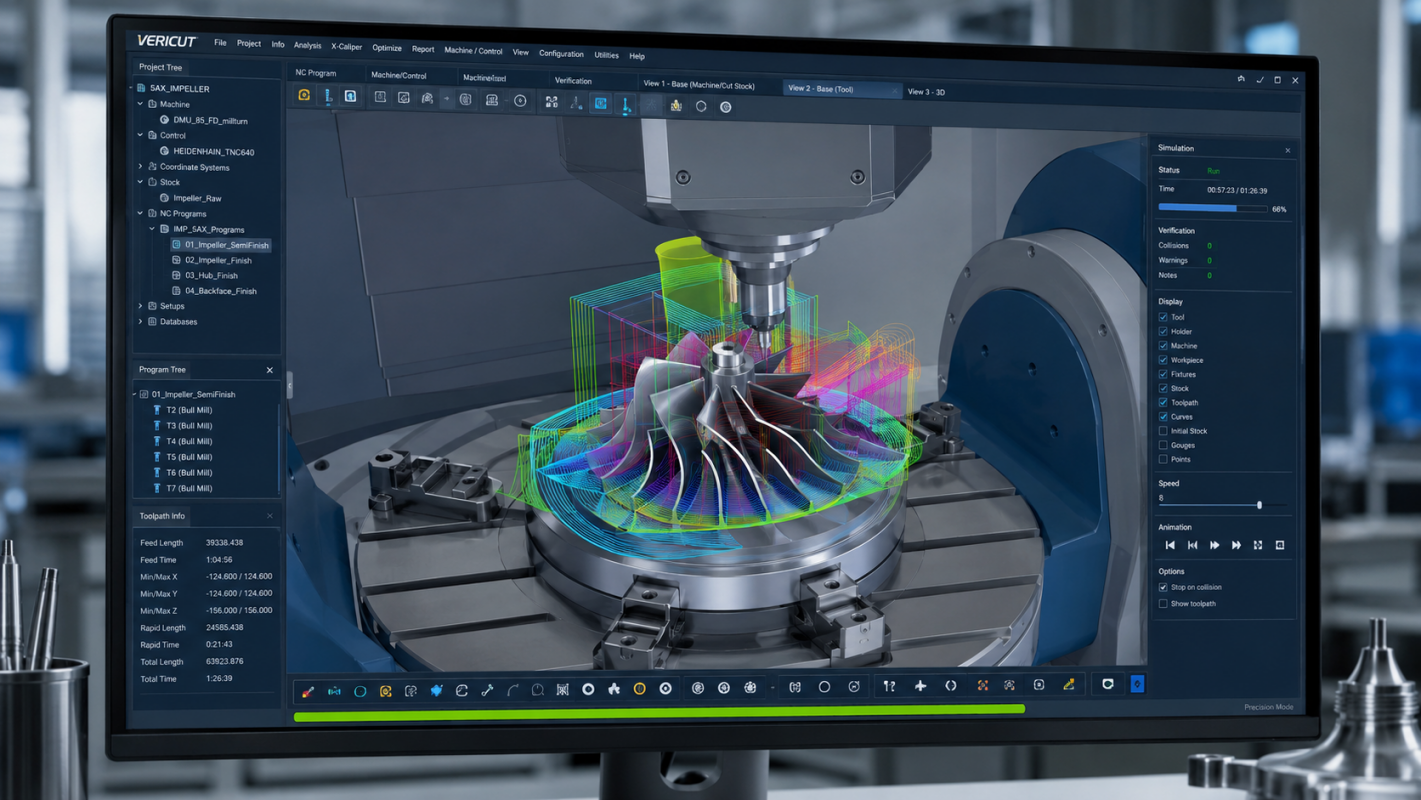This screenshot has width=1421, height=800.
Task: Click the last square icon in Animation controls
Action: pos(1280,545)
